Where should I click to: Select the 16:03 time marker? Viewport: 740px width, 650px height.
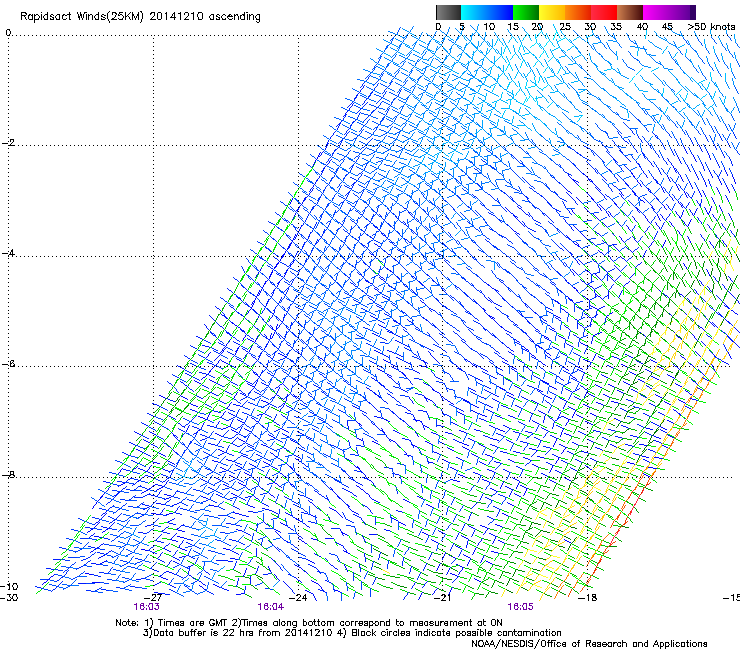146,607
